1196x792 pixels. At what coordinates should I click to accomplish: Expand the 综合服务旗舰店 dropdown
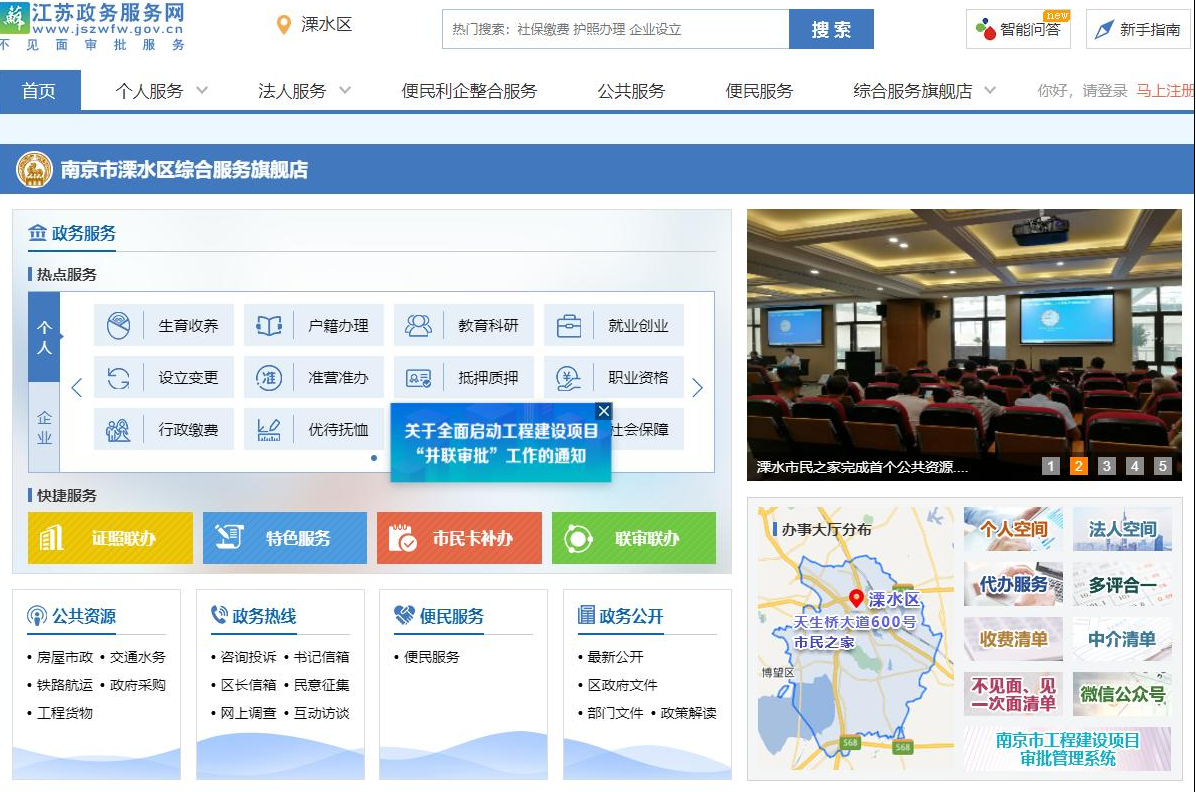pos(924,91)
